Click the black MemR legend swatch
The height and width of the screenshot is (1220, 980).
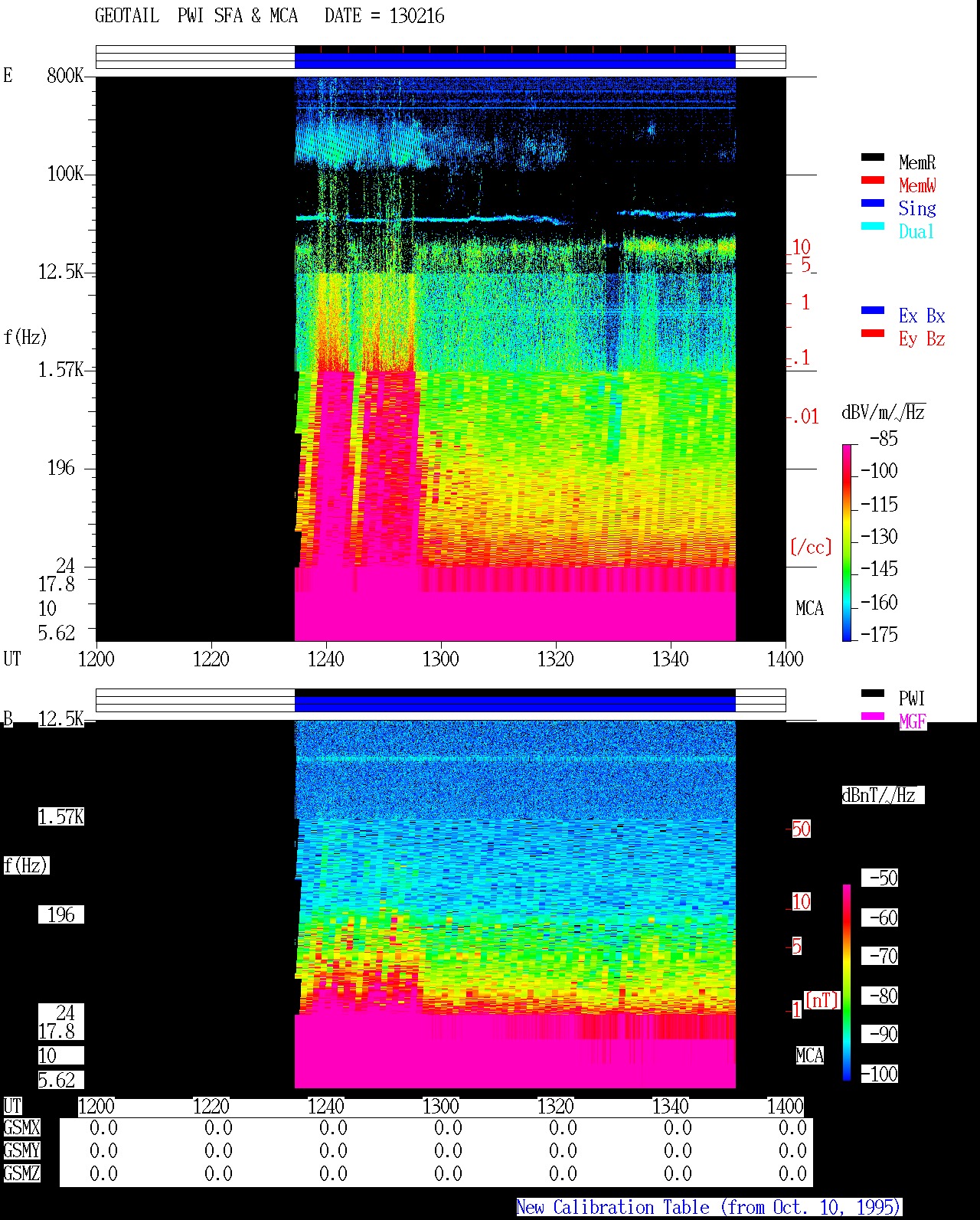tap(873, 158)
